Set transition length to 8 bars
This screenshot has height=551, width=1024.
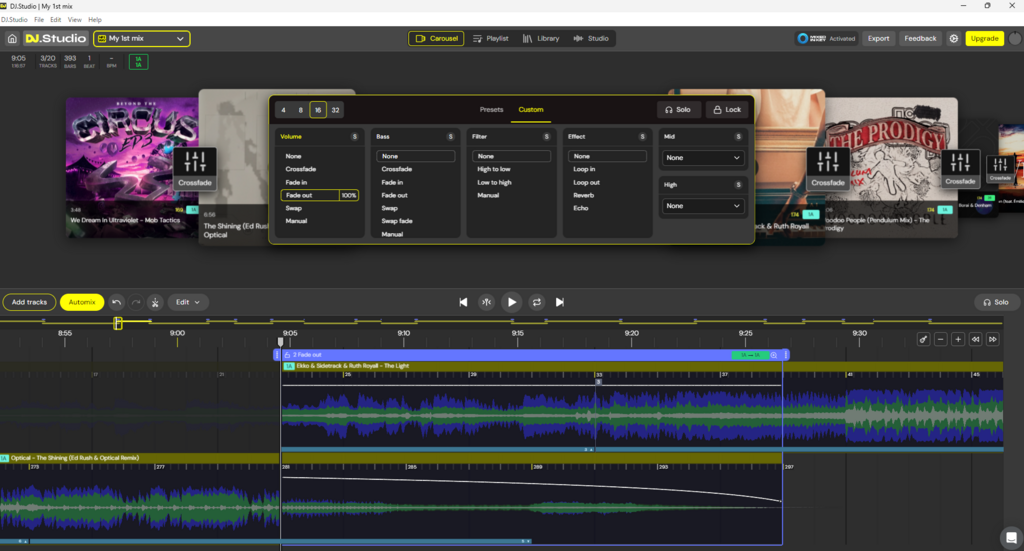[x=300, y=110]
